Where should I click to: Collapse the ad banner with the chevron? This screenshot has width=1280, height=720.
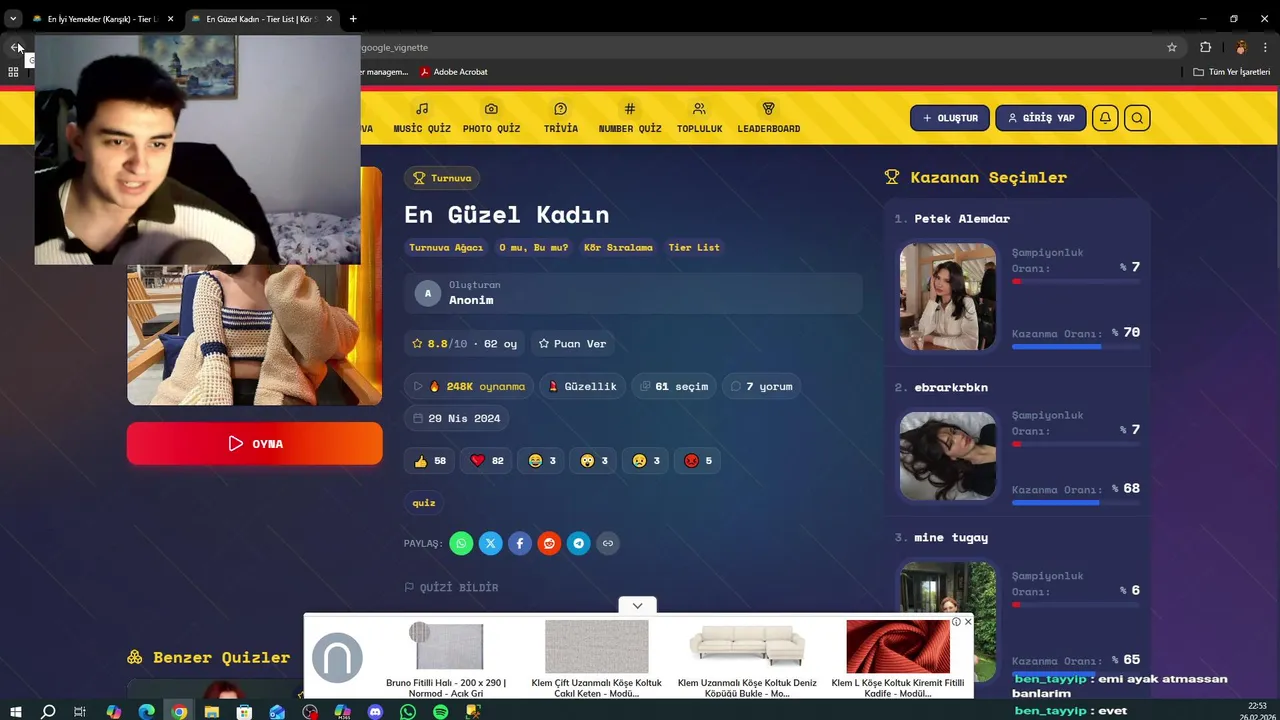pyautogui.click(x=637, y=605)
